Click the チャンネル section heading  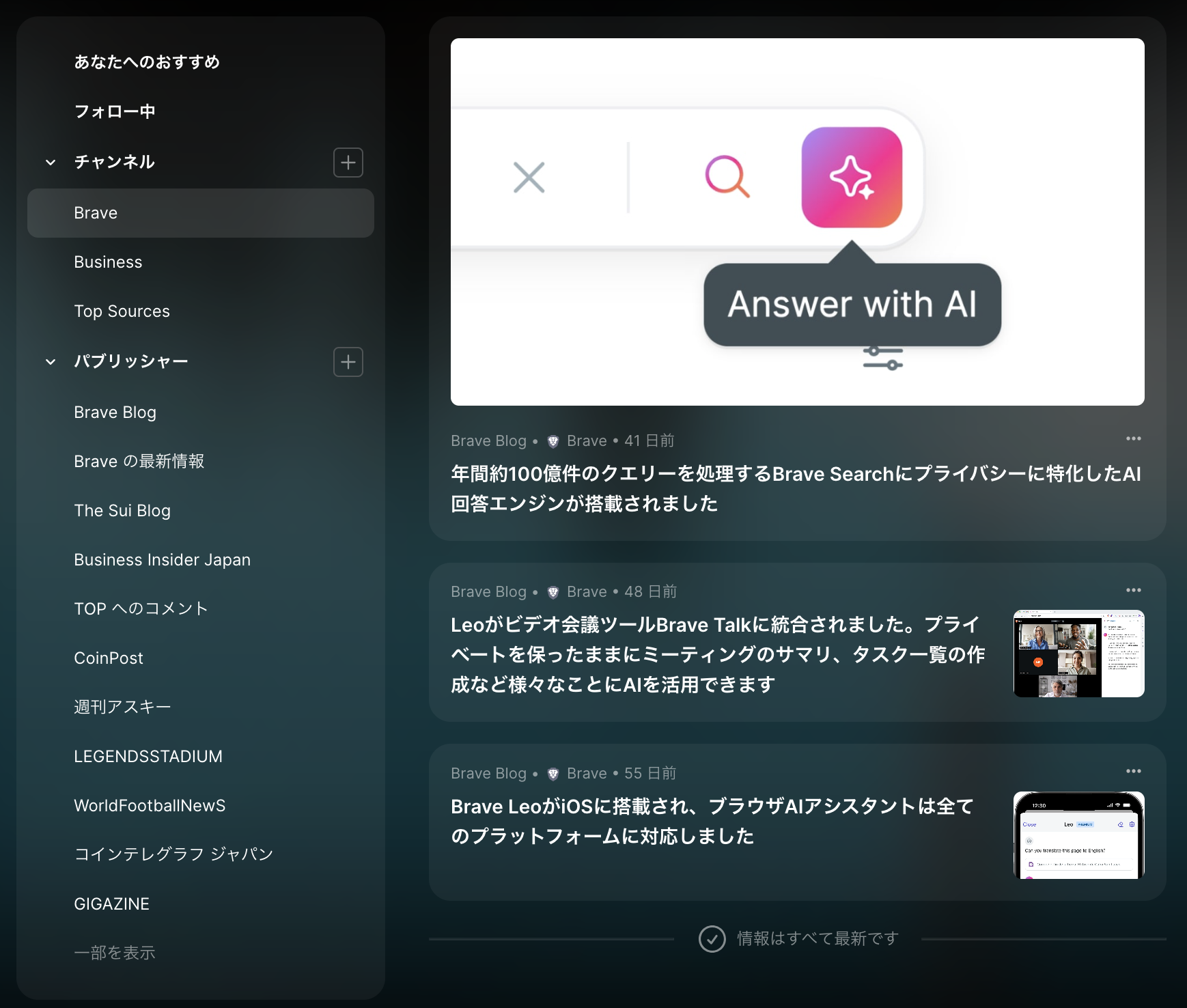(x=114, y=163)
